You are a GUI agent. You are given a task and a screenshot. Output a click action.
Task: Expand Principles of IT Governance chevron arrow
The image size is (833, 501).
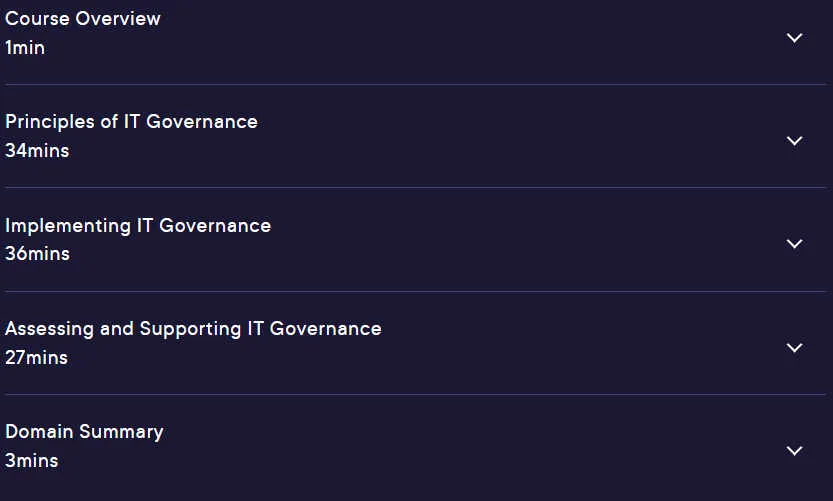(794, 141)
